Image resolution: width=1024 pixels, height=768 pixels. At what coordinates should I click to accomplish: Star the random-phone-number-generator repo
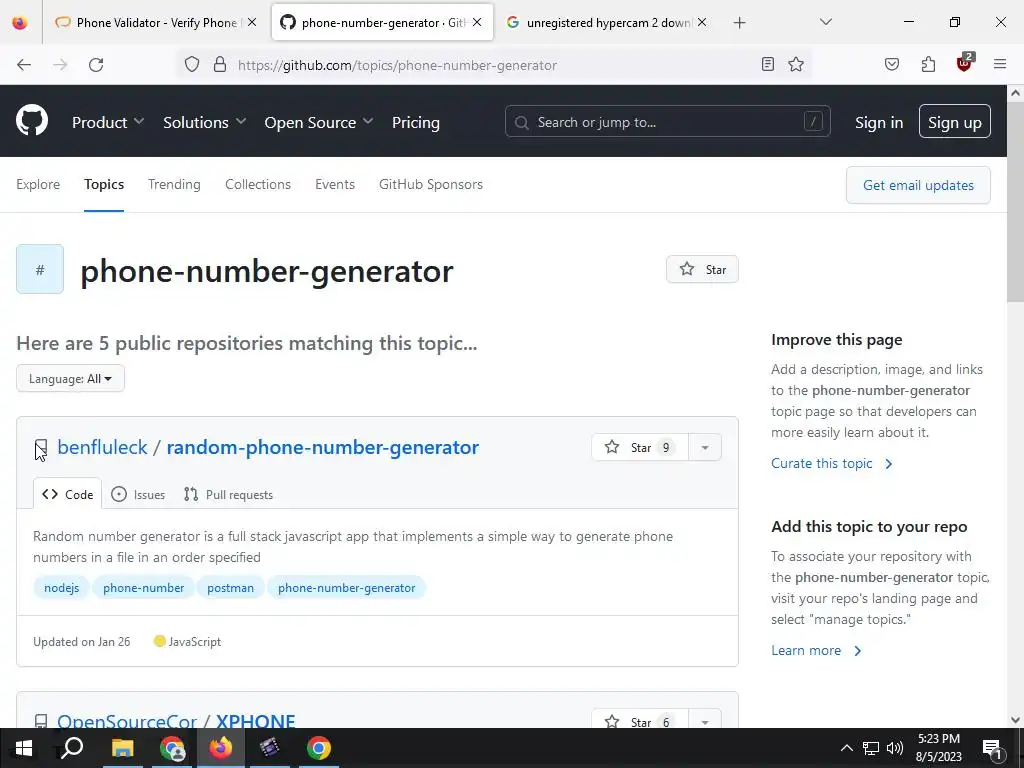point(640,447)
